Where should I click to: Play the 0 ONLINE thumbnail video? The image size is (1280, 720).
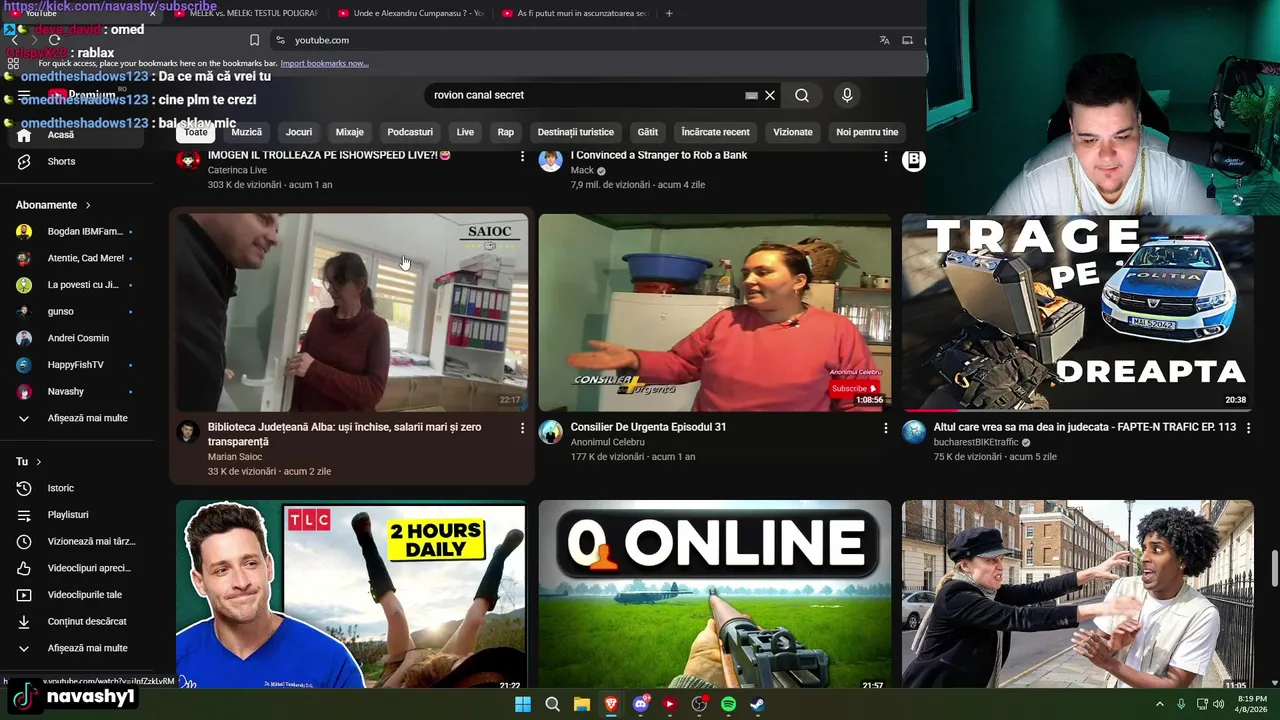715,596
